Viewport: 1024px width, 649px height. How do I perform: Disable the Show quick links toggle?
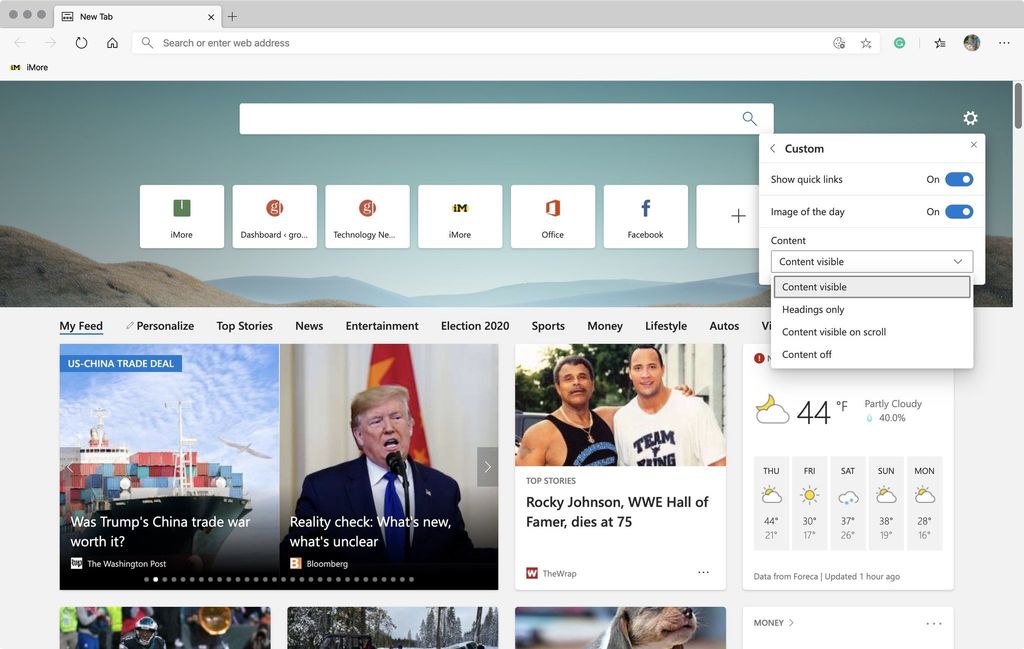958,179
